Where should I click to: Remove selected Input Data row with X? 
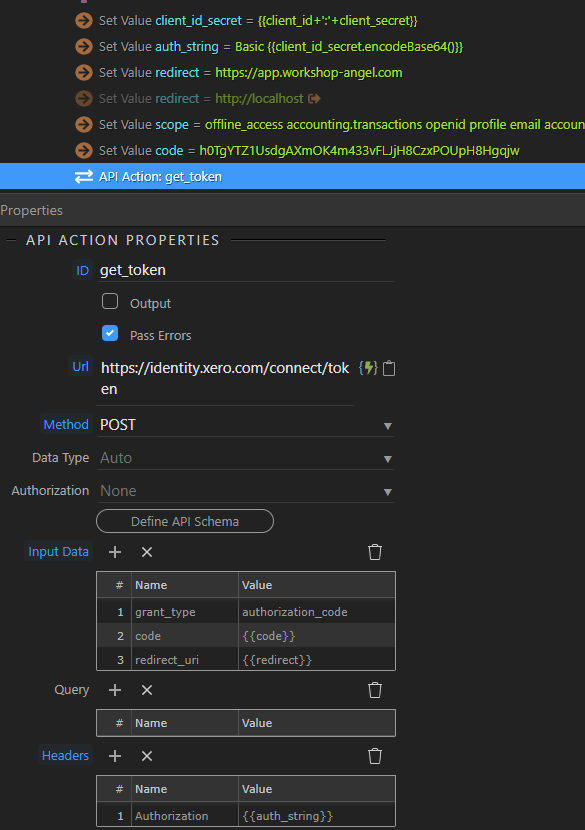(x=147, y=552)
